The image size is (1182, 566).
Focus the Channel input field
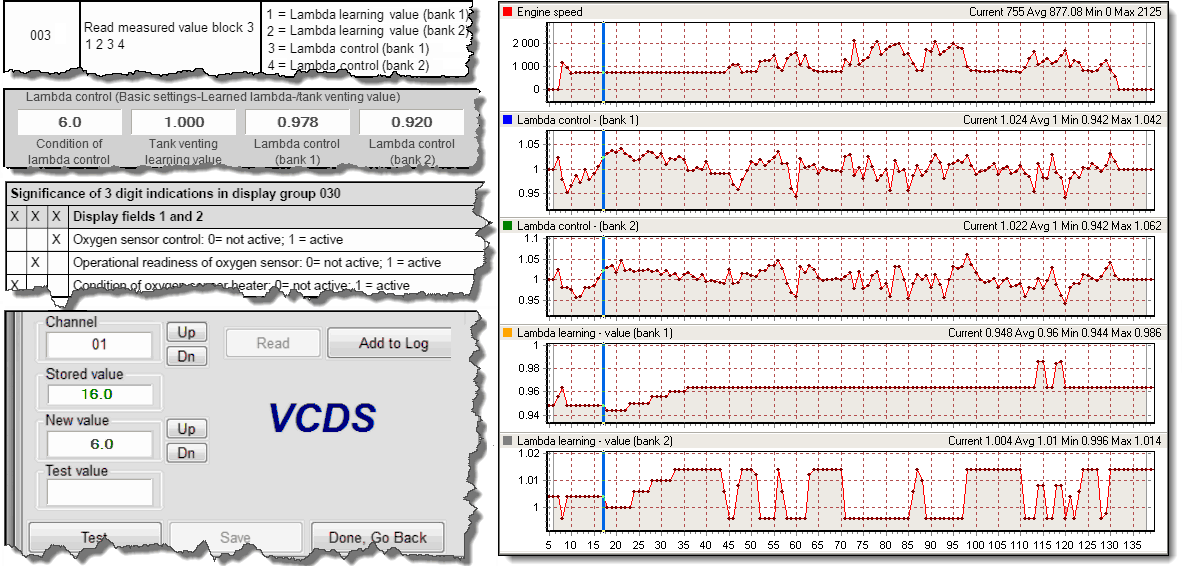(98, 345)
